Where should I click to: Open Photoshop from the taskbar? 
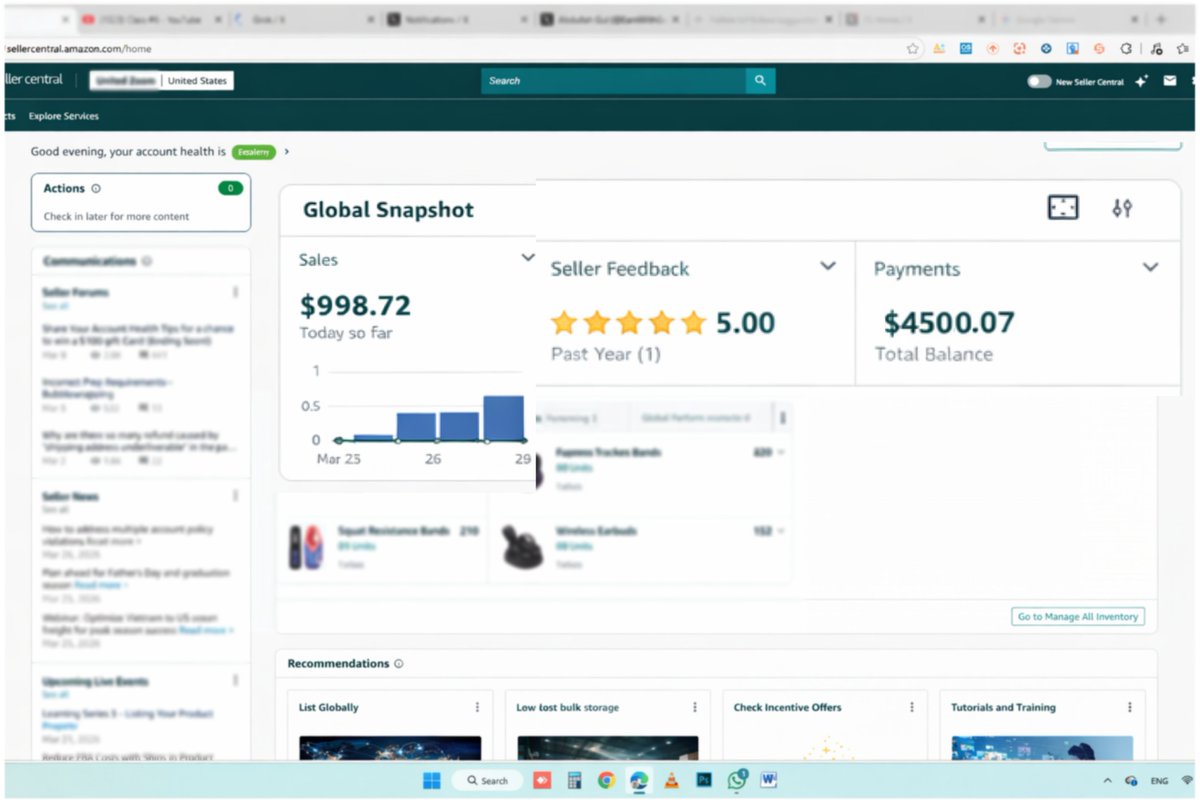point(704,780)
